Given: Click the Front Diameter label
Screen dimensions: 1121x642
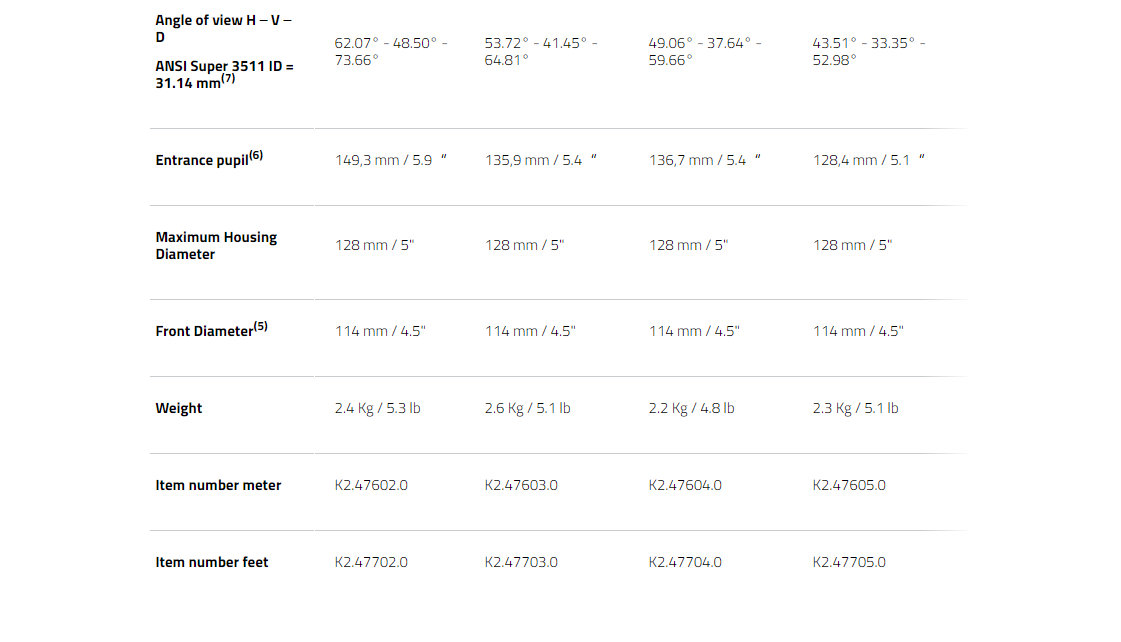Looking at the screenshot, I should pos(212,330).
